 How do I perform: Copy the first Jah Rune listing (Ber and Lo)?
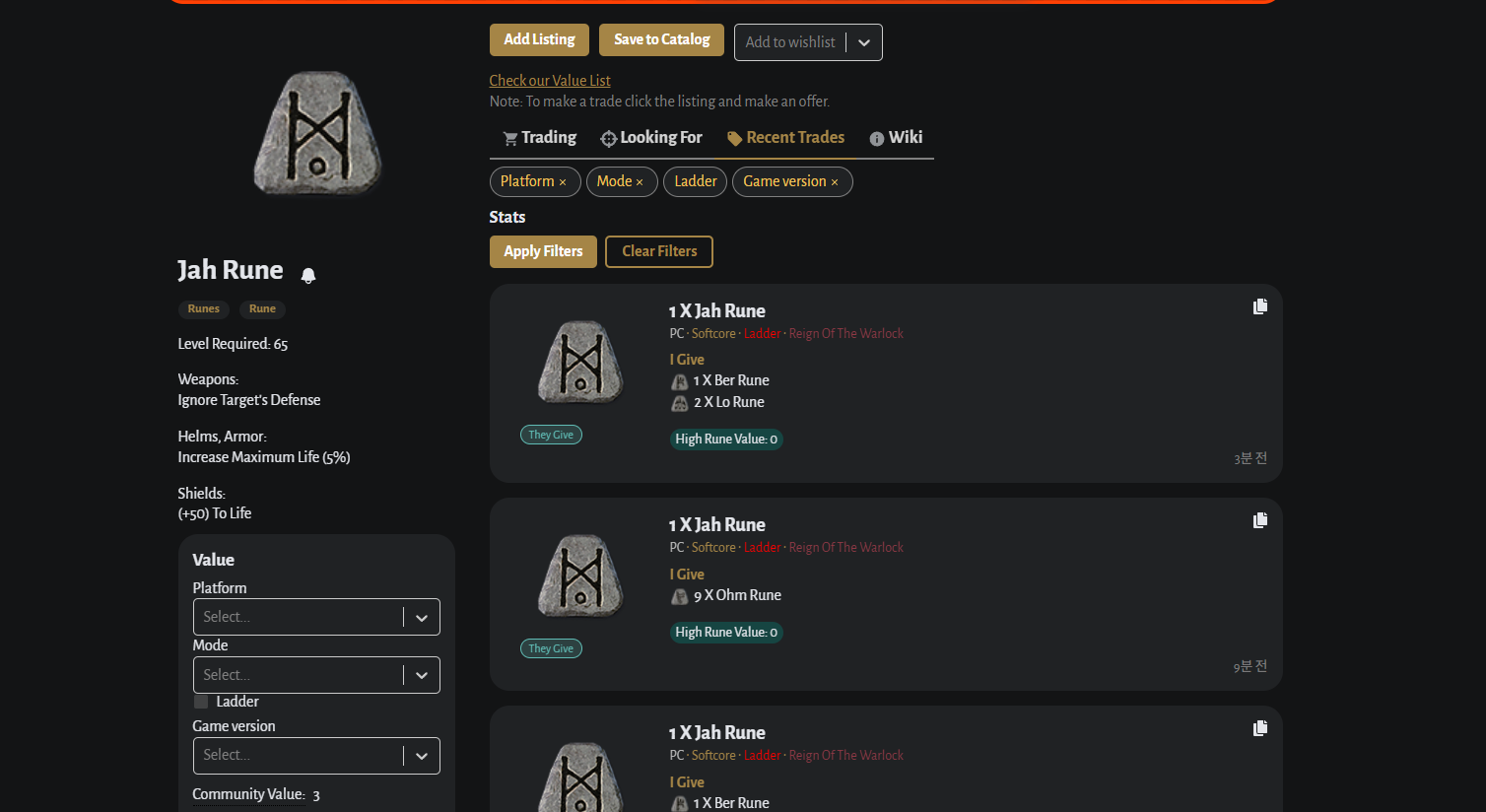point(1260,306)
